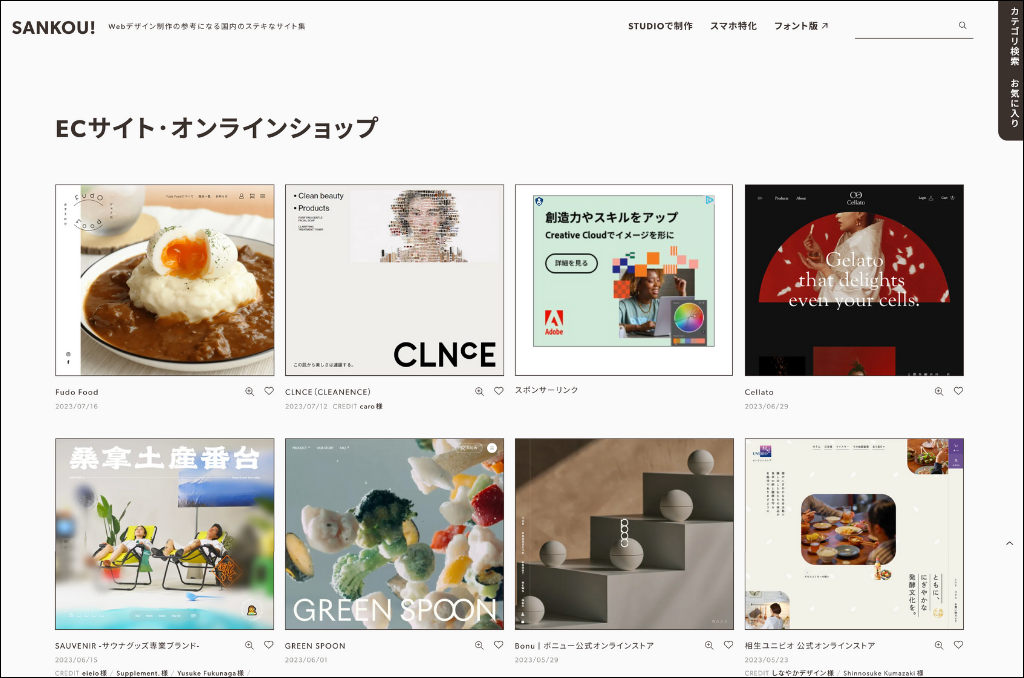Click the ECサイト・オンラインショップ heading

click(x=217, y=127)
